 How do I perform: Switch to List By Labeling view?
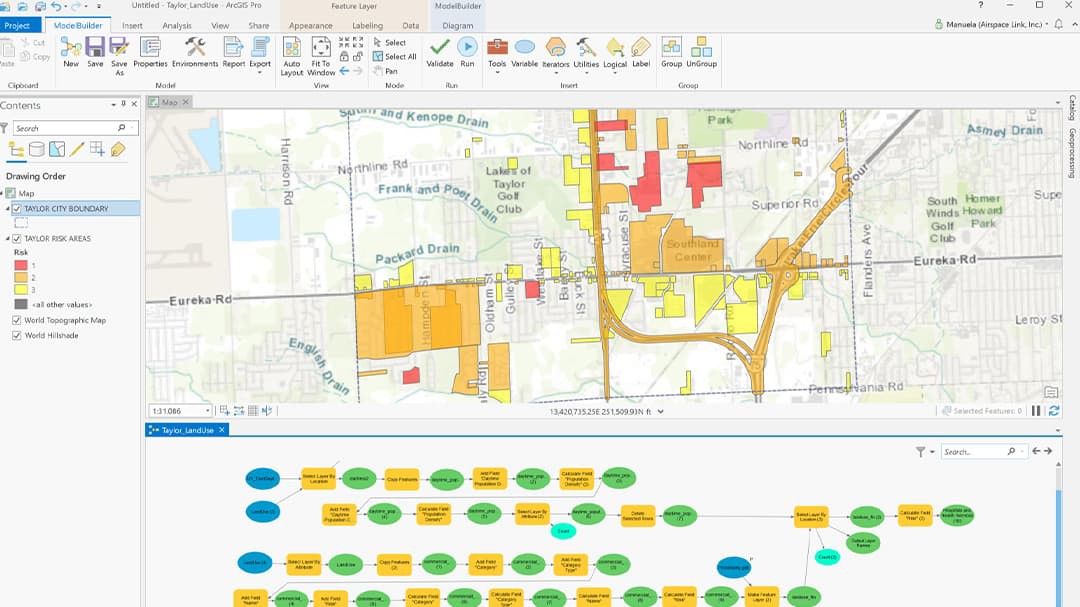118,150
